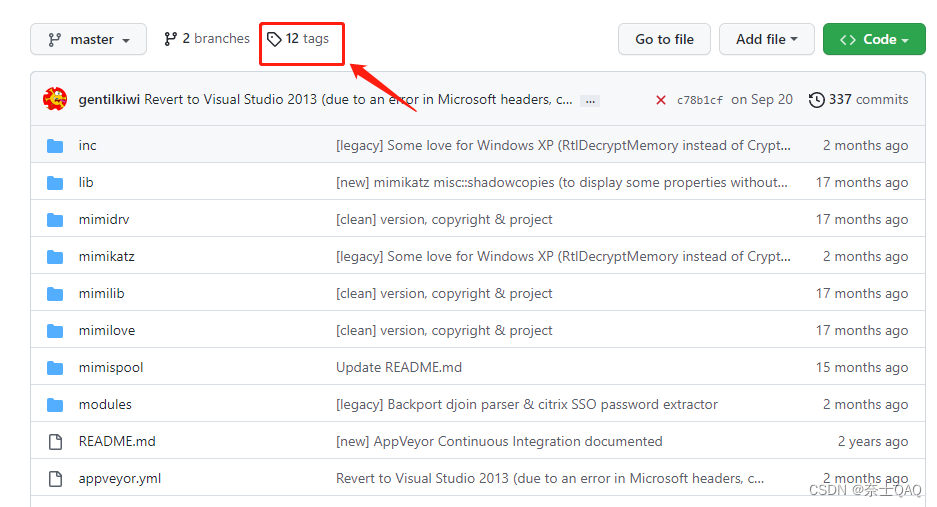Screen dimensions: 937x507
Task: Open the lib directory
Action: pyautogui.click(x=86, y=182)
